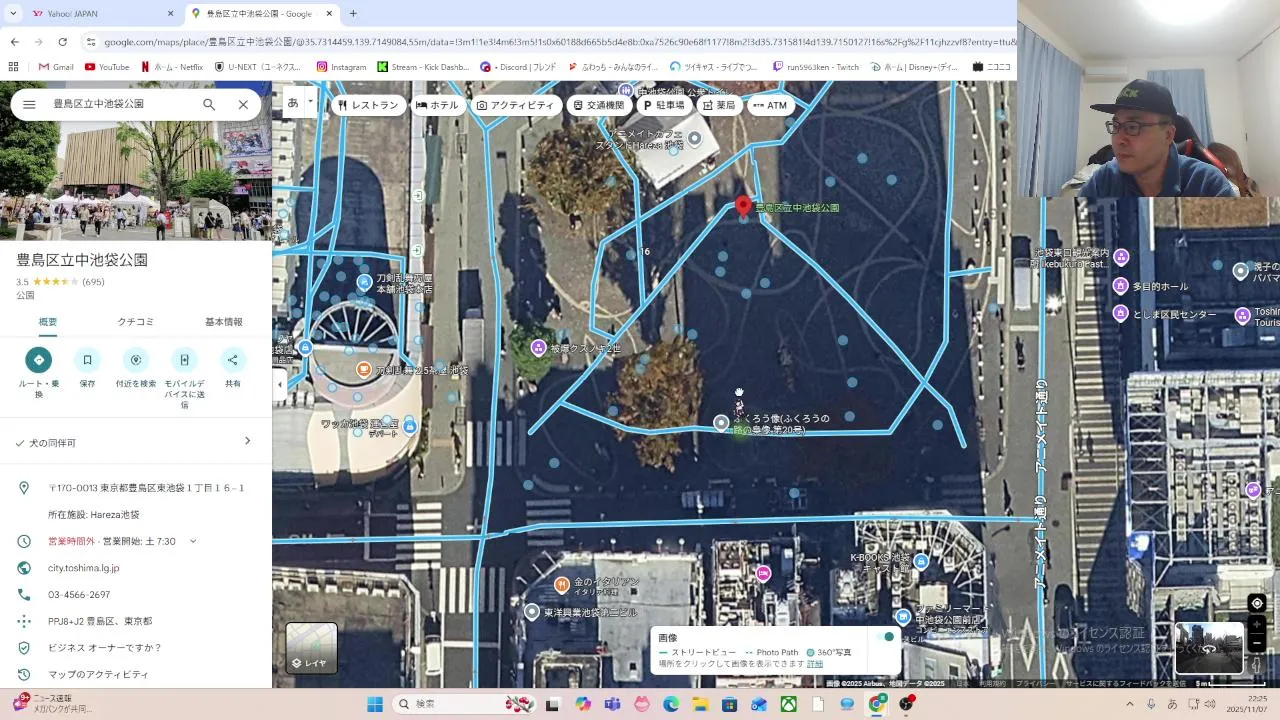
Task: Open File Explorer from the taskbar
Action: [x=701, y=704]
